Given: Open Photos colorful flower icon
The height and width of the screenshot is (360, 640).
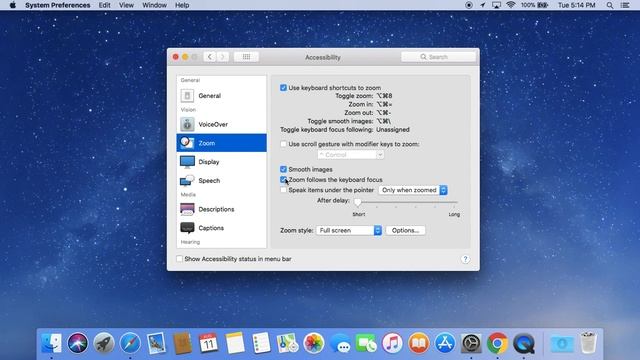Looking at the screenshot, I should (313, 343).
